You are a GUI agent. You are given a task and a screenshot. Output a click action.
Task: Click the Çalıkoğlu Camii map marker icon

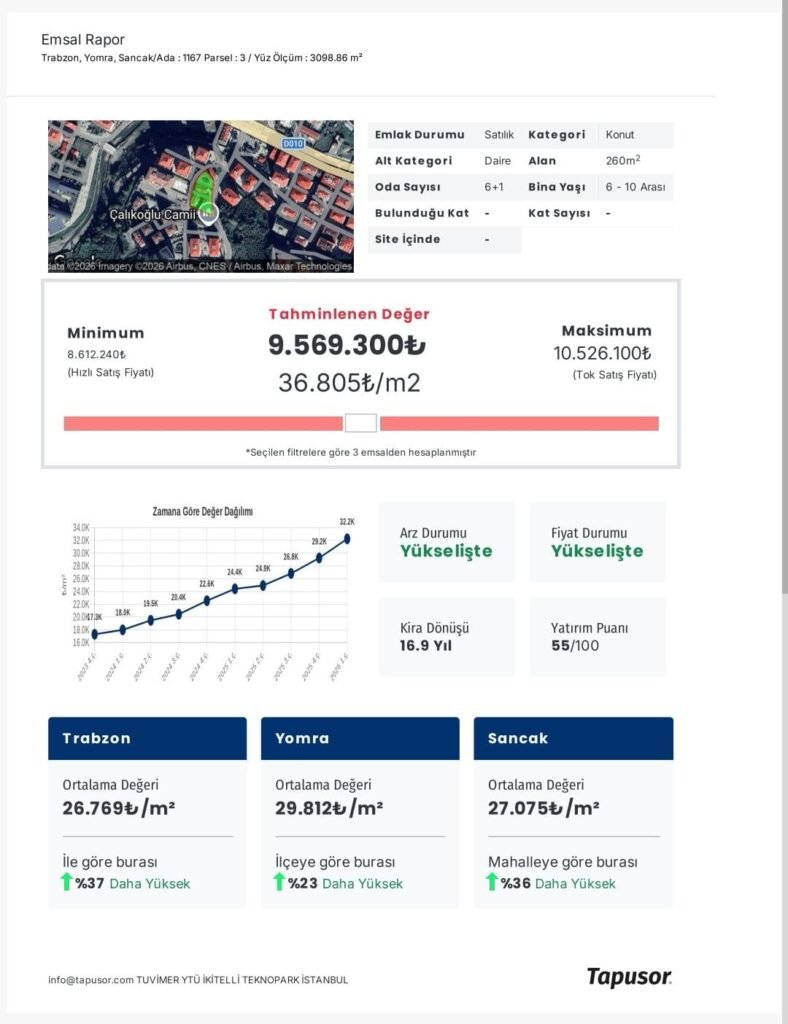point(208,212)
